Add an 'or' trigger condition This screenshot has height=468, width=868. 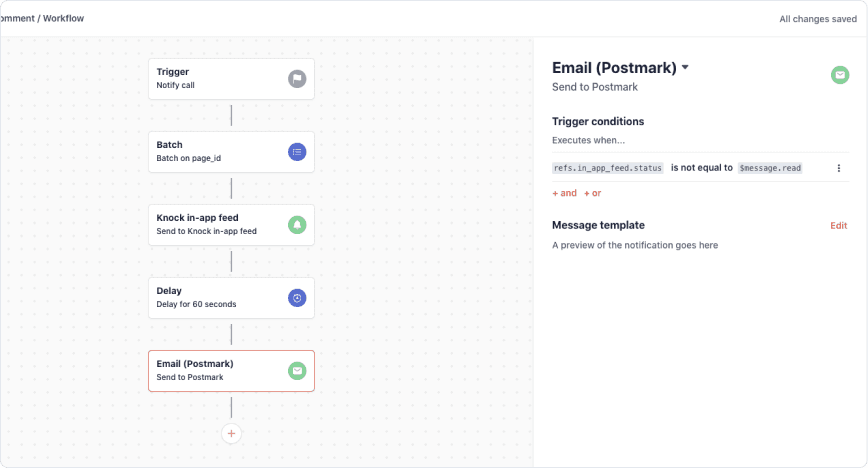point(593,193)
